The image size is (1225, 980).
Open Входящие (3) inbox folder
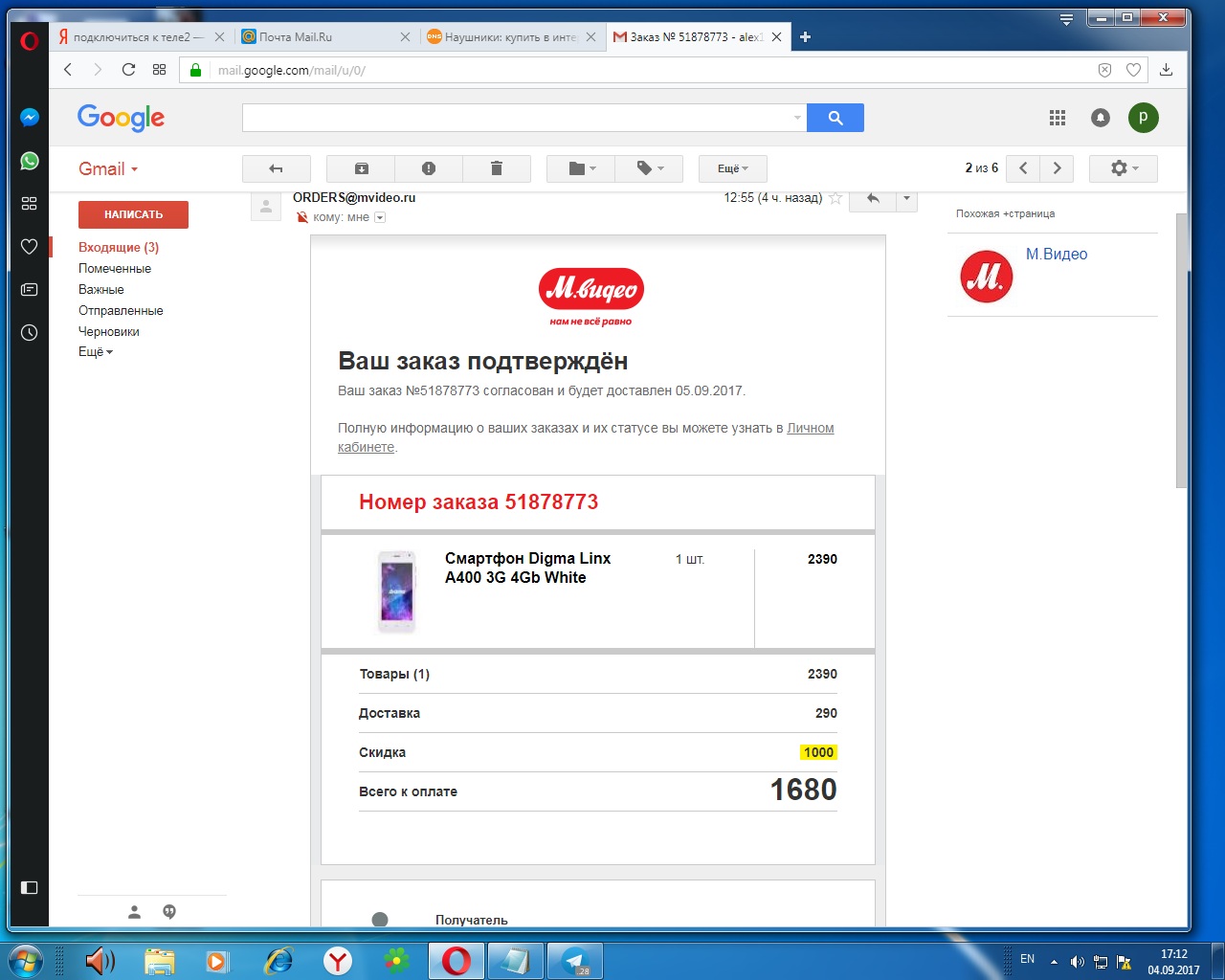point(119,247)
